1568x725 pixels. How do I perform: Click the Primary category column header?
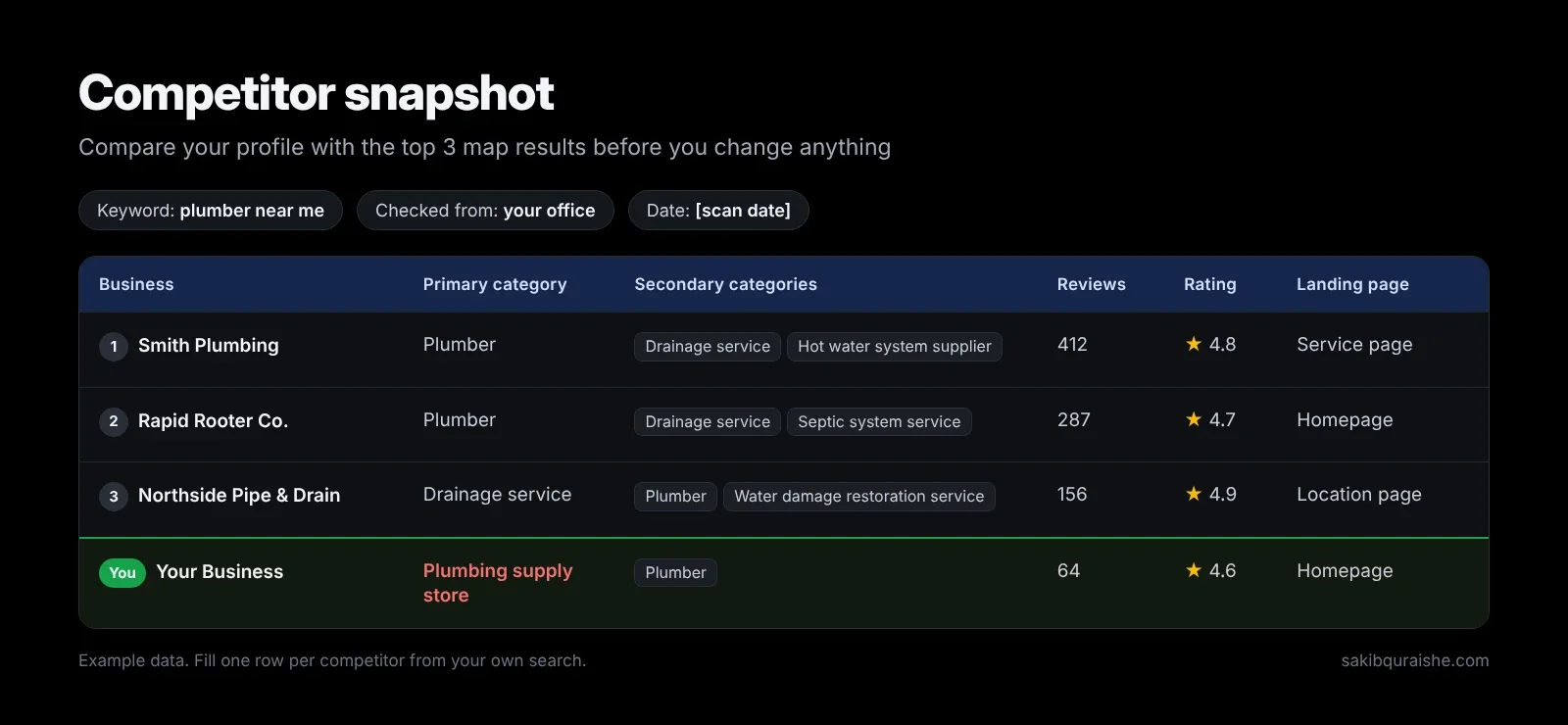495,284
